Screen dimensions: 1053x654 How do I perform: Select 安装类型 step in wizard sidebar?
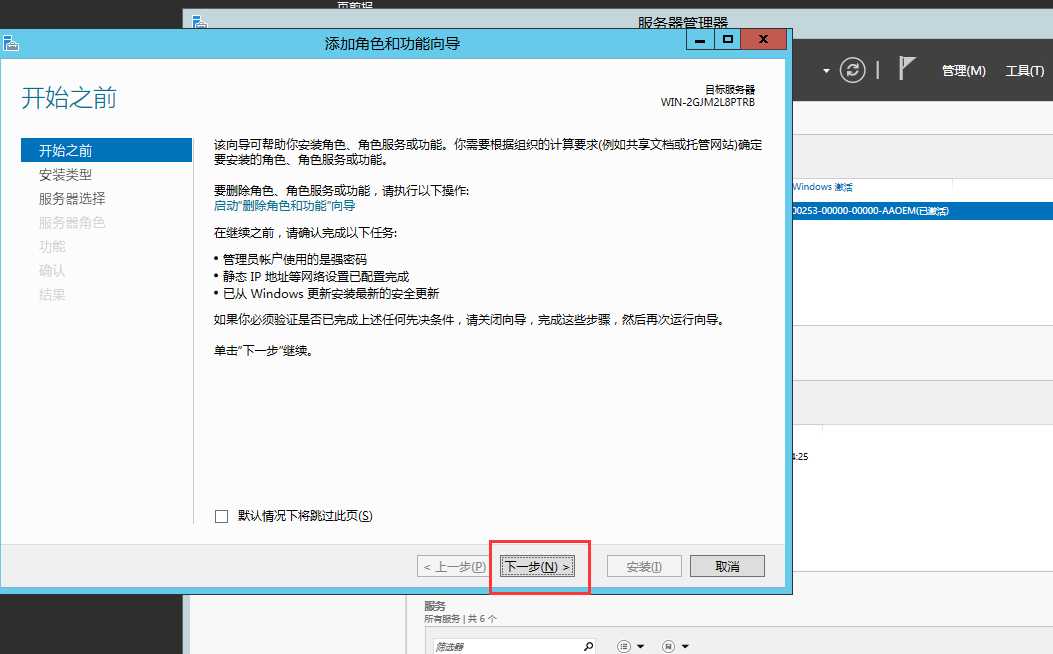tap(65, 175)
